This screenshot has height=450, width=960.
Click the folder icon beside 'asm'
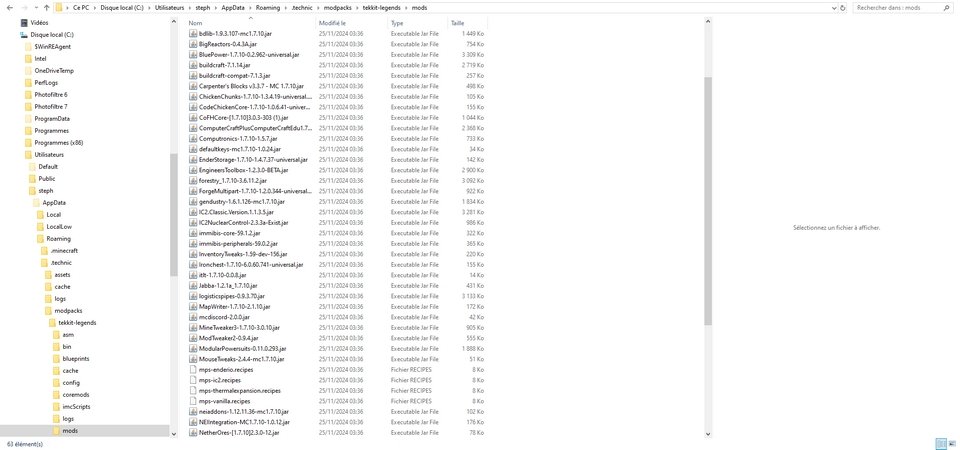[x=57, y=335]
